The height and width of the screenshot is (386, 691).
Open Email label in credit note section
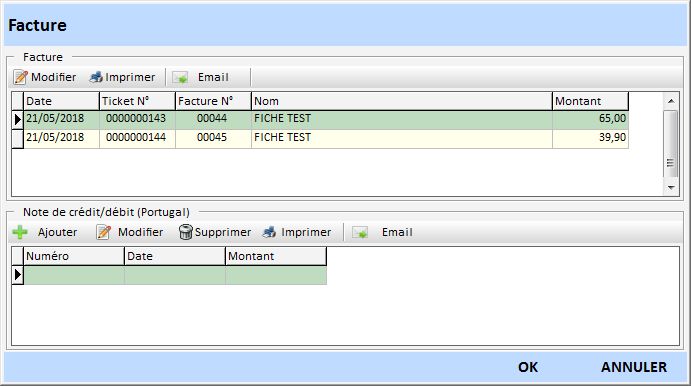398,232
